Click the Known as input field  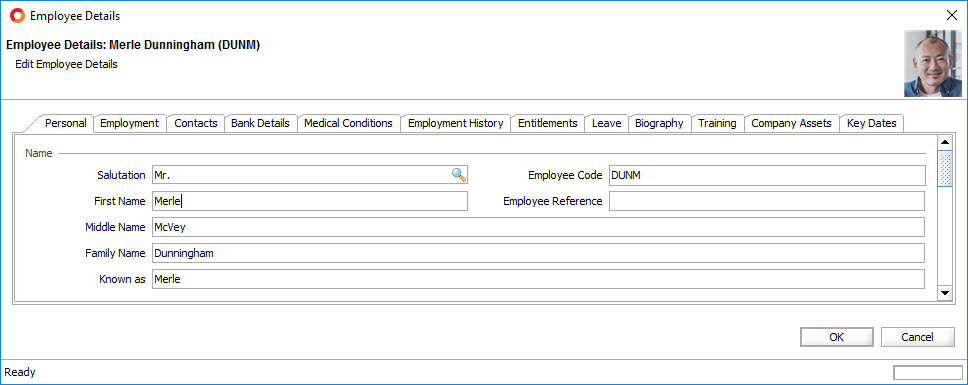tap(538, 279)
